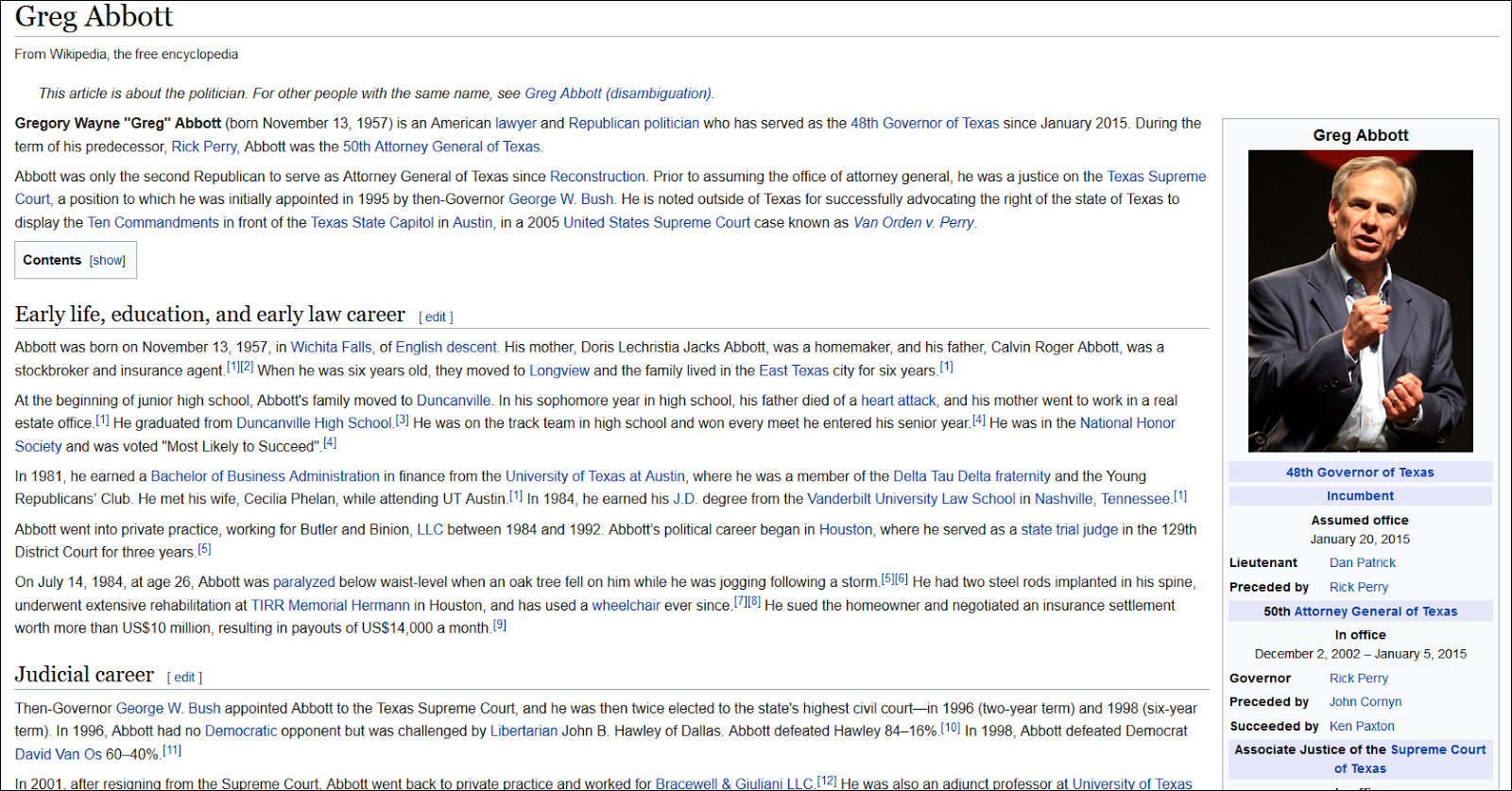Open the 'Democratic' link
The image size is (1512, 791).
coord(241,731)
